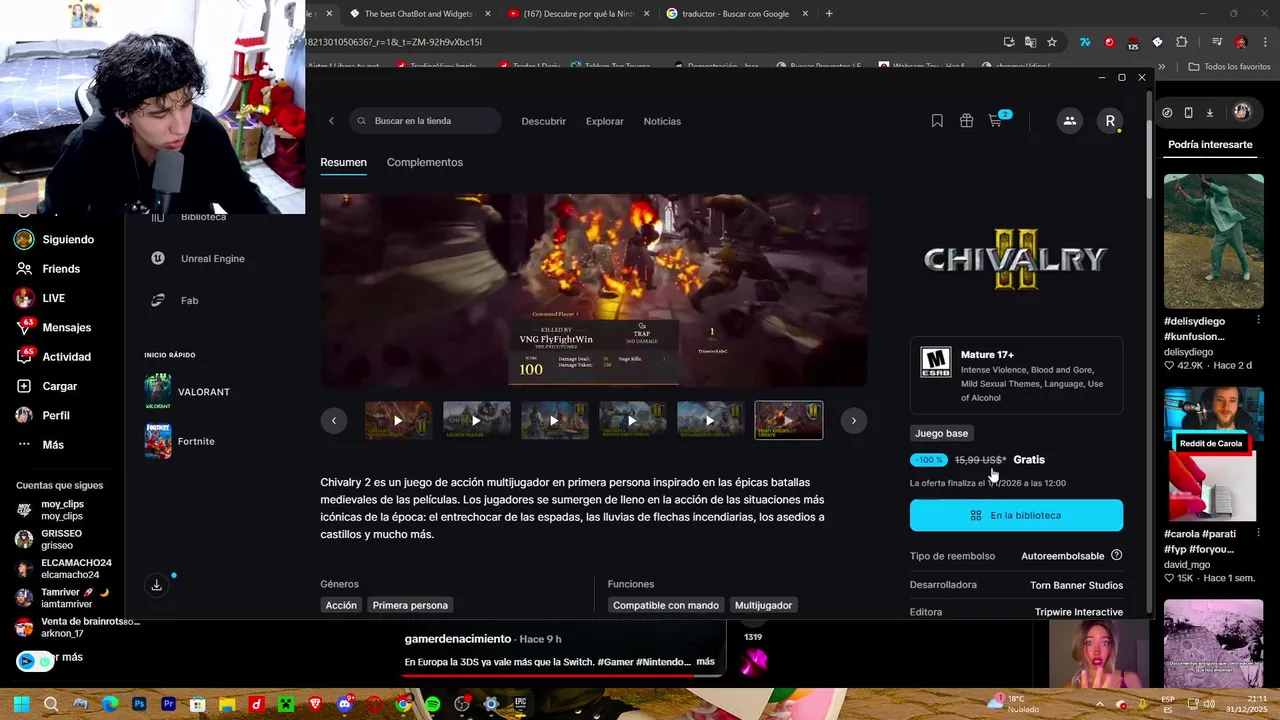Image resolution: width=1280 pixels, height=720 pixels.
Task: Launch Fortnite from quick launch
Action: coord(180,441)
